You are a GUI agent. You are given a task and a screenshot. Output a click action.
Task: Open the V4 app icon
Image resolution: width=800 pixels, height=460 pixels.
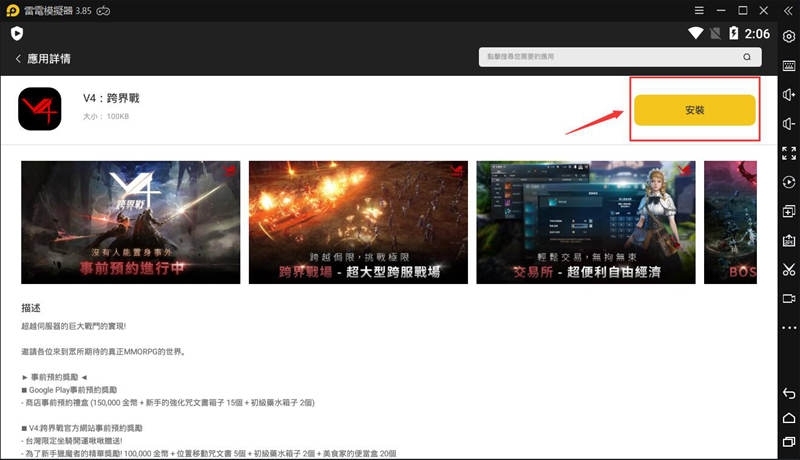[40, 109]
